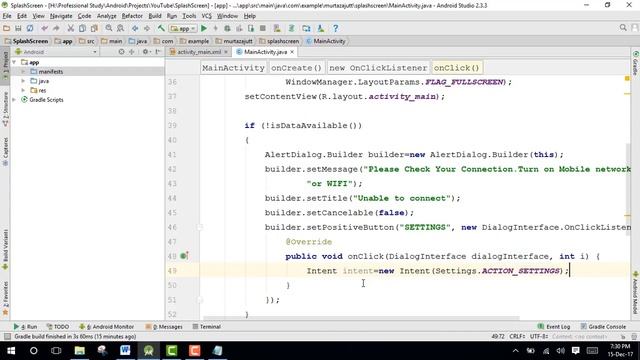This screenshot has height=360, width=640.
Task: Toggle the Favorites side tab
Action: pos(5,298)
